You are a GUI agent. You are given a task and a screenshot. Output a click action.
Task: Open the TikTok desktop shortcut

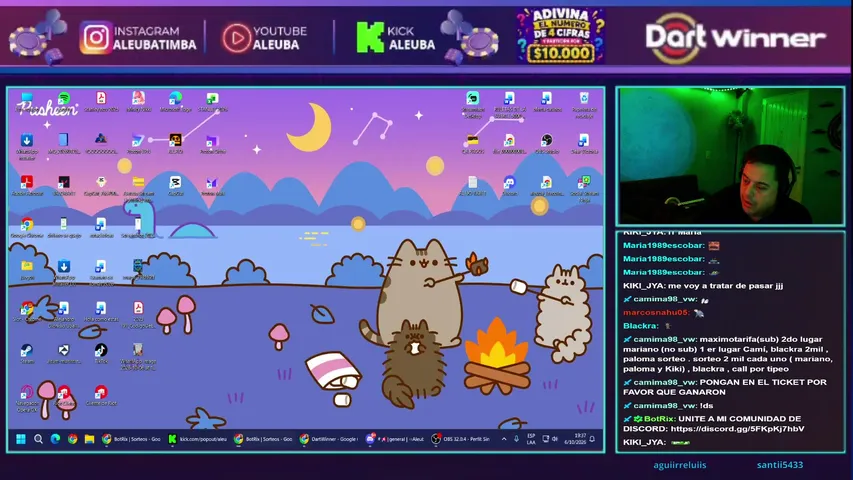101,353
